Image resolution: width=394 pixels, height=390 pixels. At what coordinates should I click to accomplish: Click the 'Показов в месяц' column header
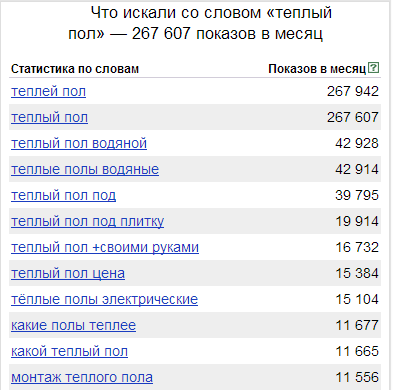[317, 69]
